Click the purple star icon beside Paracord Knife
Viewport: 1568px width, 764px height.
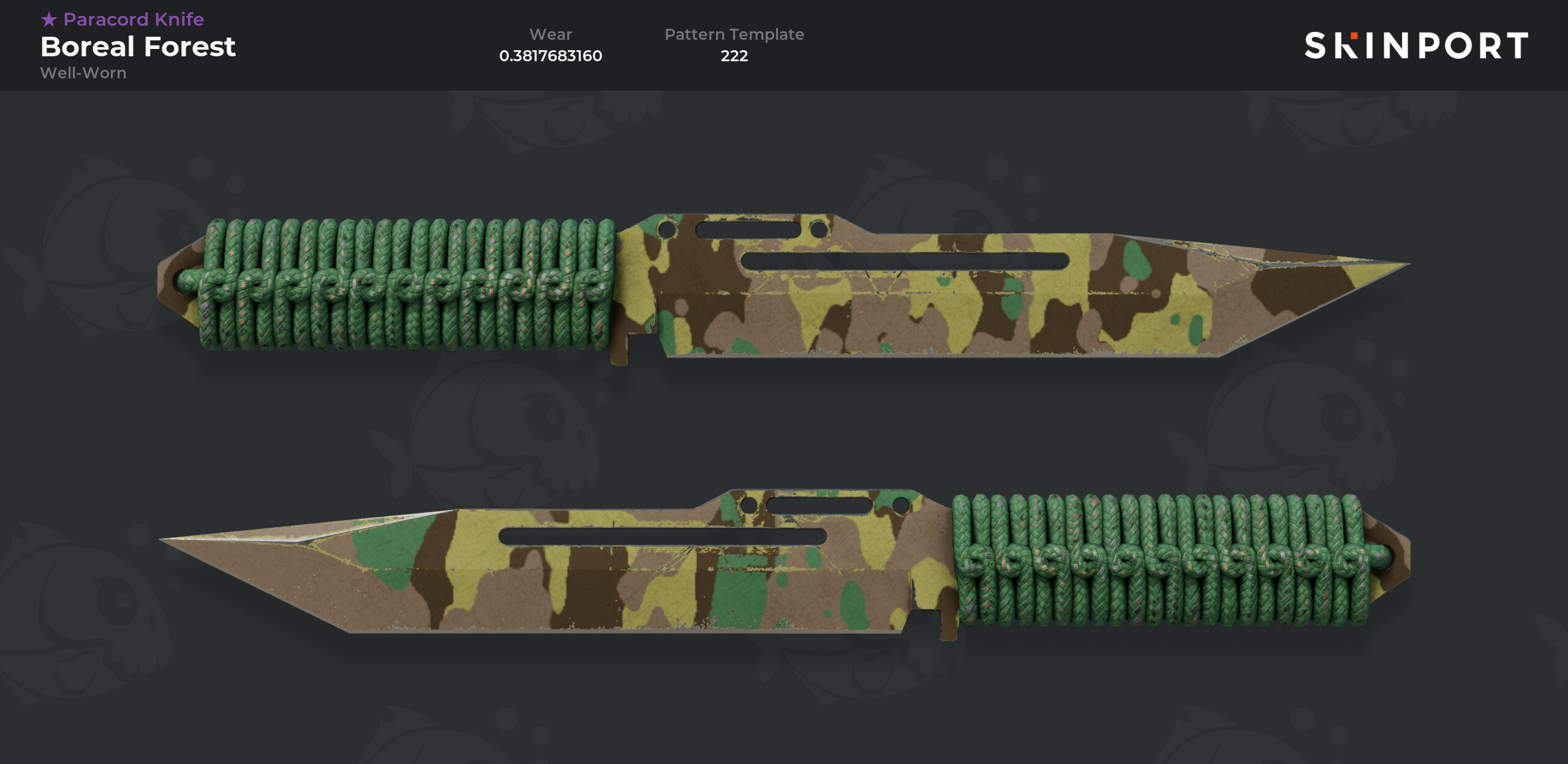click(49, 20)
